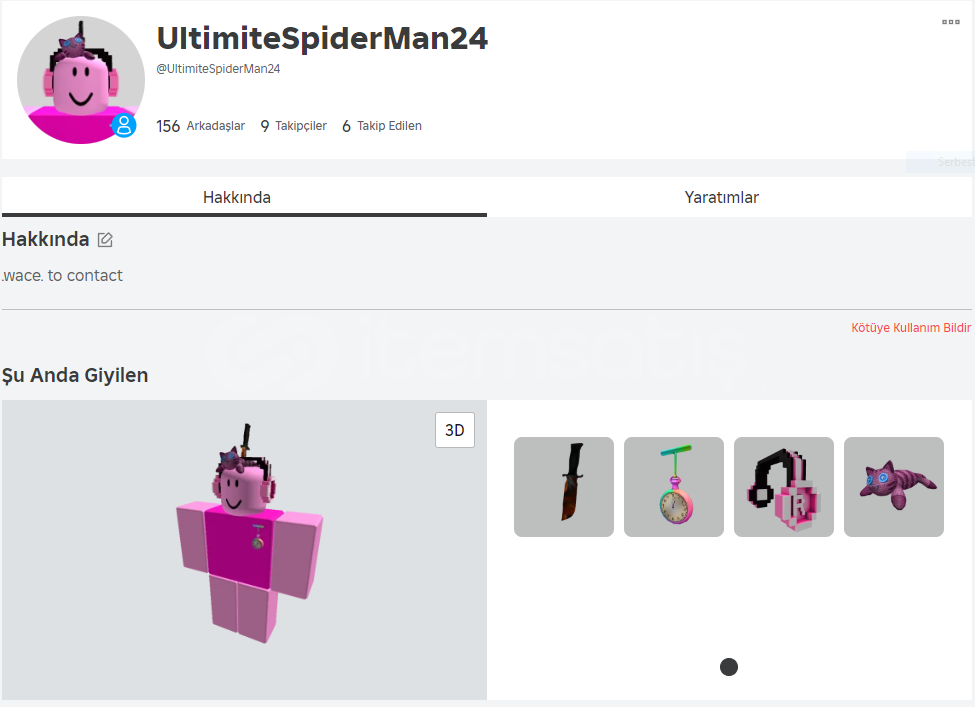The image size is (975, 707).
Task: Edit the Hakkında description with pencil icon
Action: (105, 239)
